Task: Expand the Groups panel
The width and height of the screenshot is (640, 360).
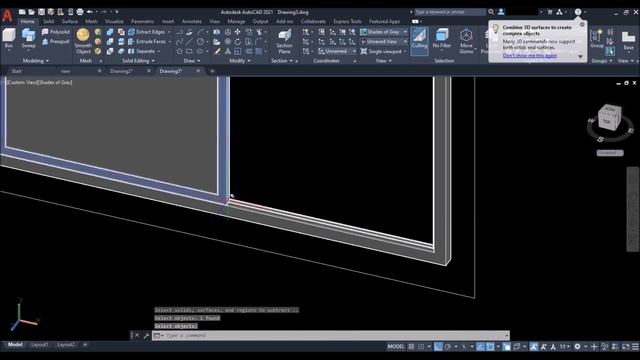Action: pyautogui.click(x=602, y=61)
